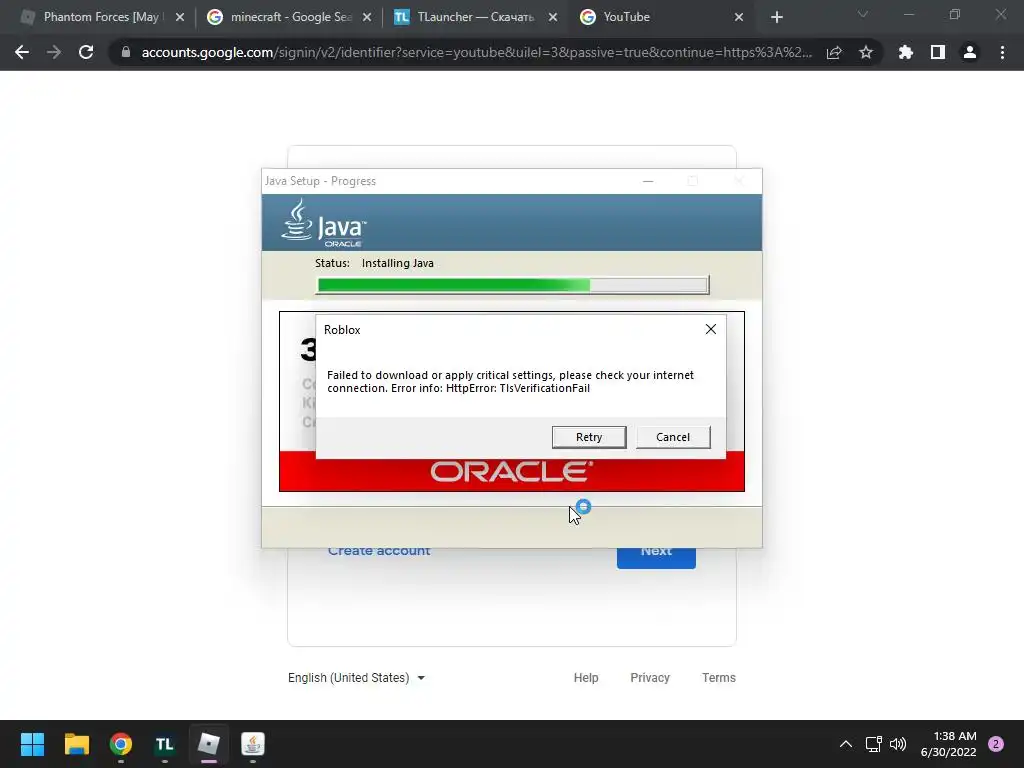The width and height of the screenshot is (1024, 768).
Task: Click the Roblox error message text
Action: [x=510, y=381]
